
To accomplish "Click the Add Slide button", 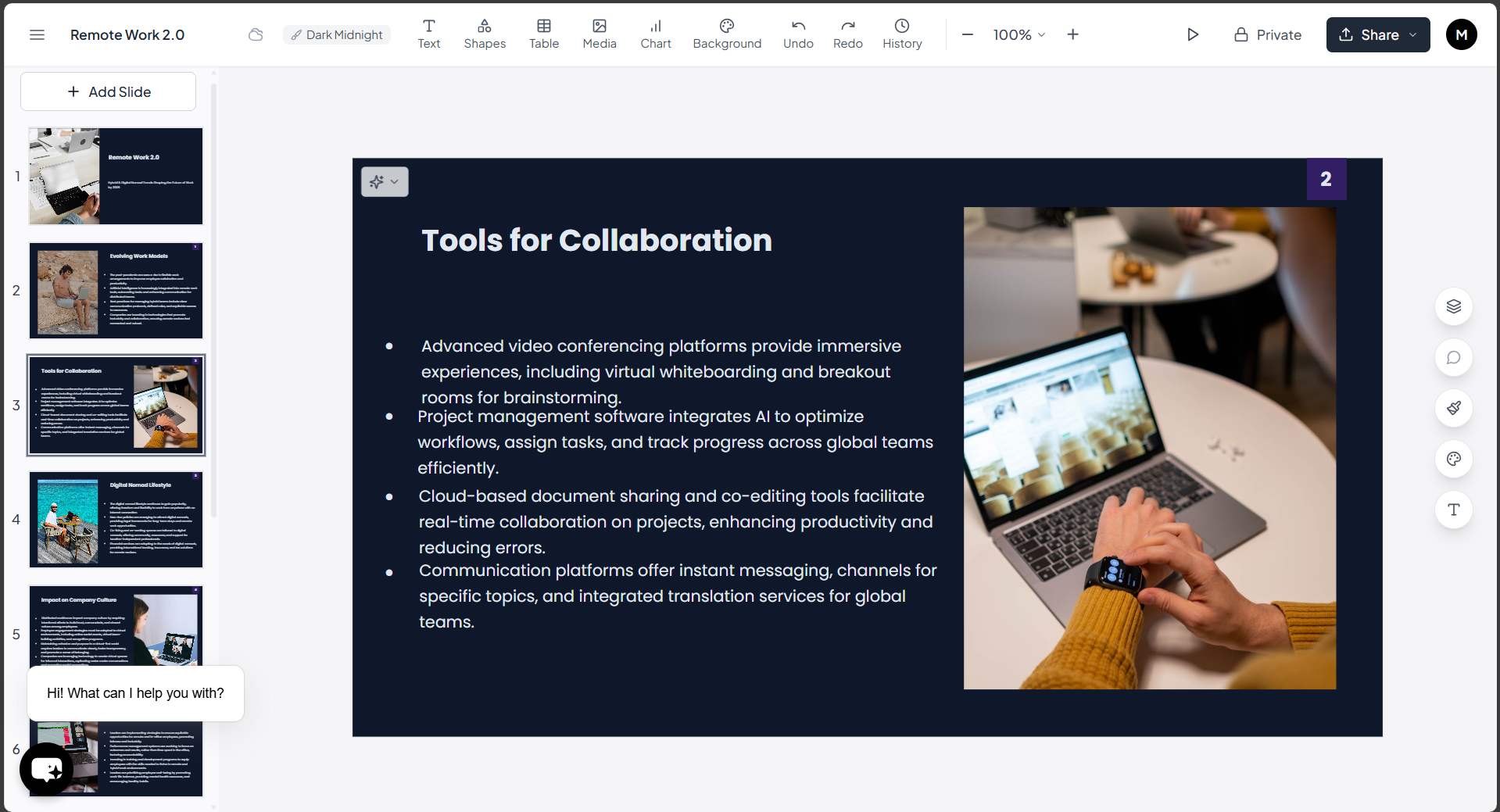I will pyautogui.click(x=108, y=91).
